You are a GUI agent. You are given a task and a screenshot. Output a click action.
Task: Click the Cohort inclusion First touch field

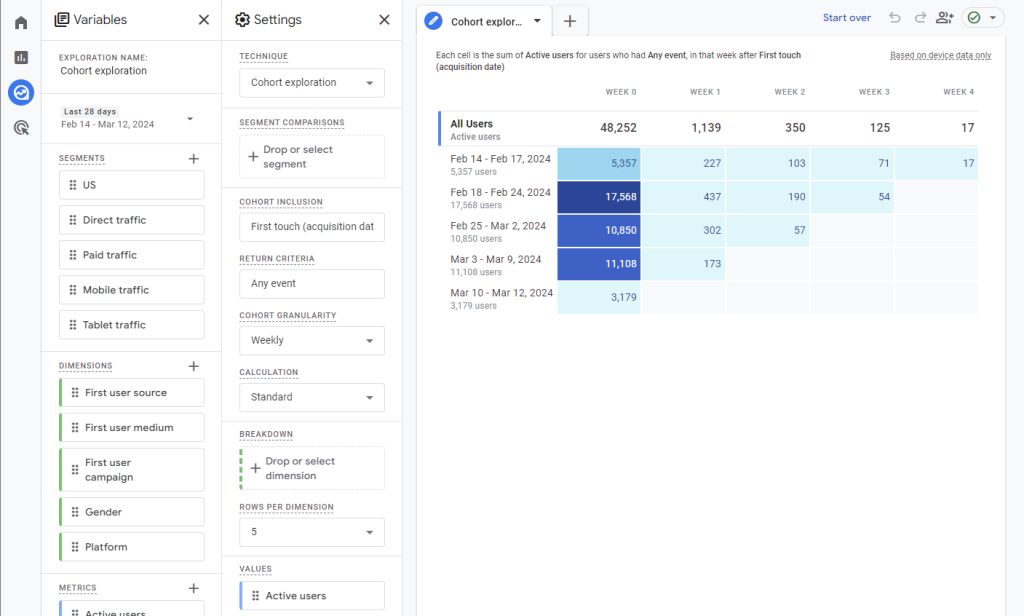[x=312, y=227]
